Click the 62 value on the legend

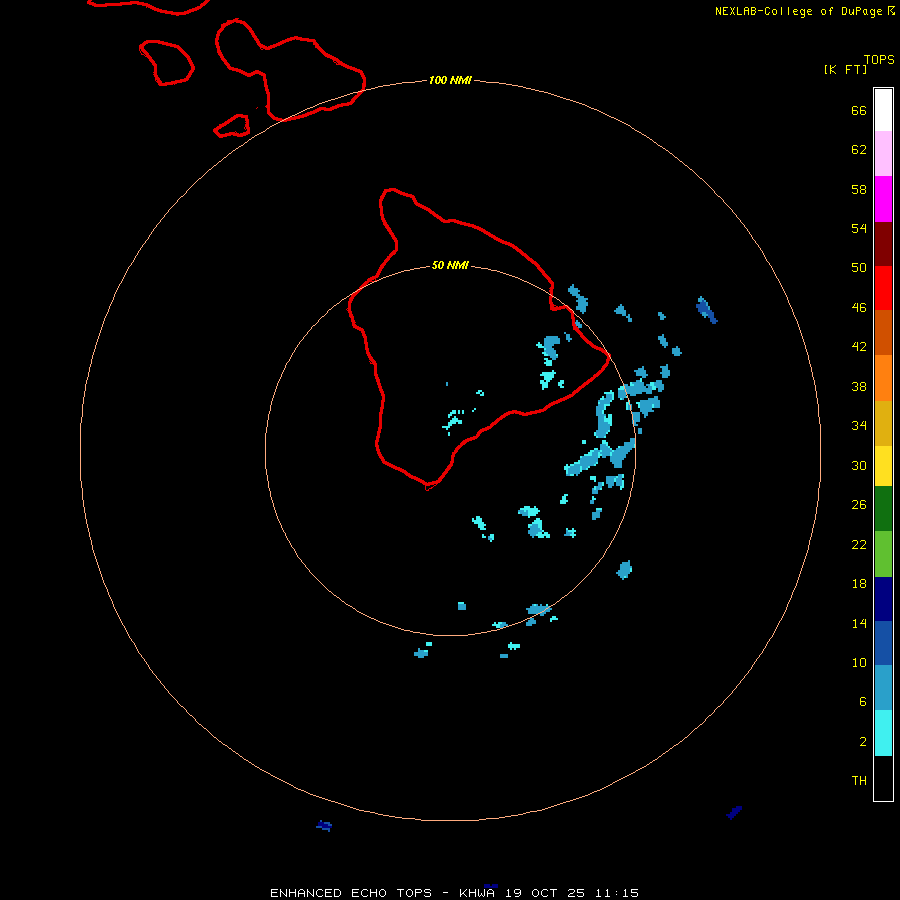coord(859,150)
